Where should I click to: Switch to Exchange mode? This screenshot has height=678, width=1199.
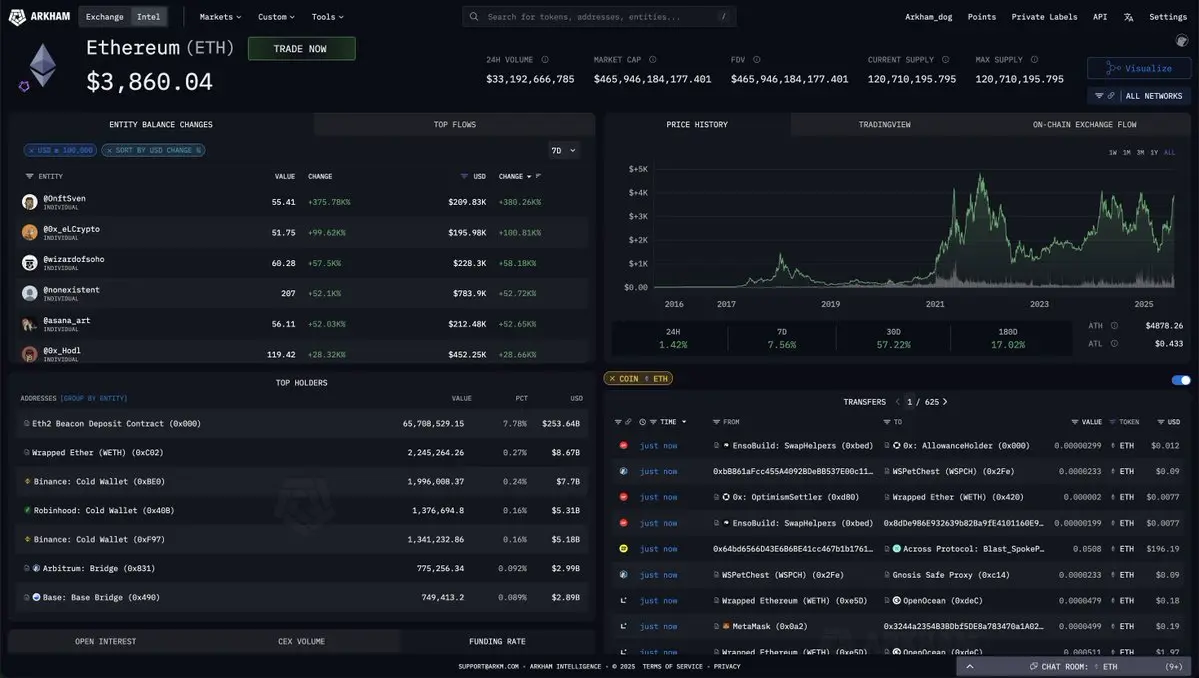coord(105,17)
